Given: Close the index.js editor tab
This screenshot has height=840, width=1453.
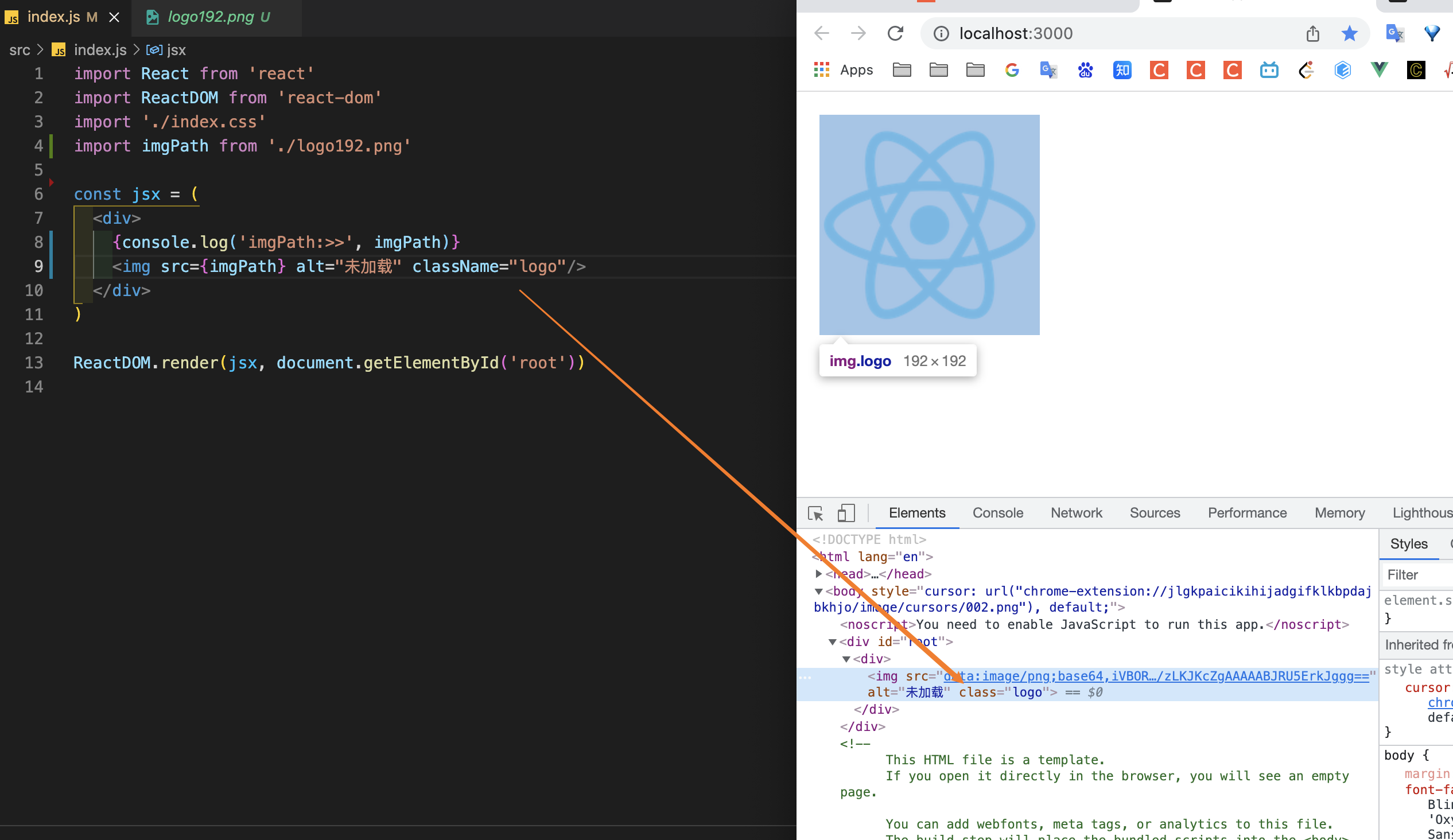Looking at the screenshot, I should pyautogui.click(x=114, y=17).
